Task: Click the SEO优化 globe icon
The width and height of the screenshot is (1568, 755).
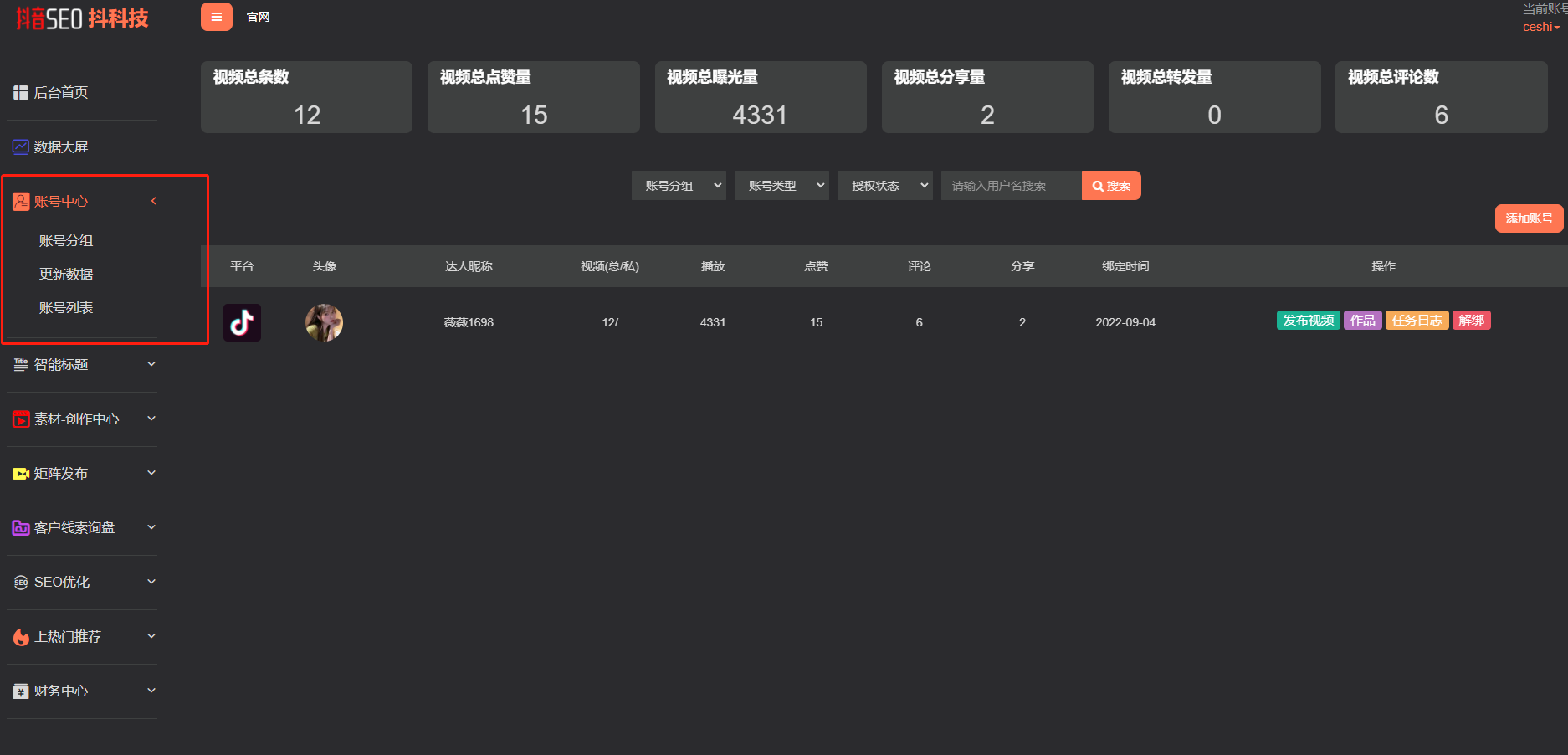Action: (x=21, y=583)
